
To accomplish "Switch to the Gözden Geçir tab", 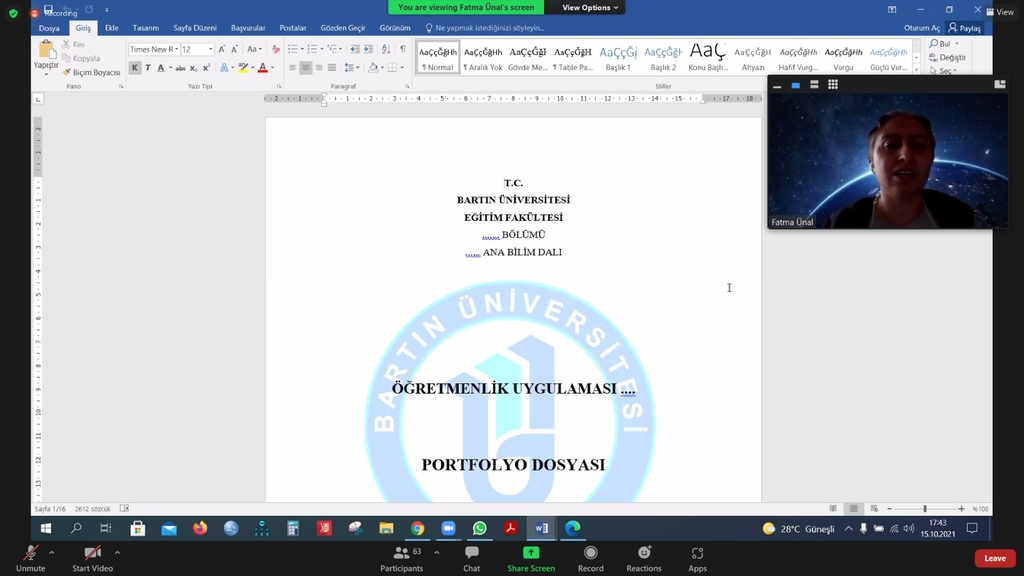I will [343, 28].
